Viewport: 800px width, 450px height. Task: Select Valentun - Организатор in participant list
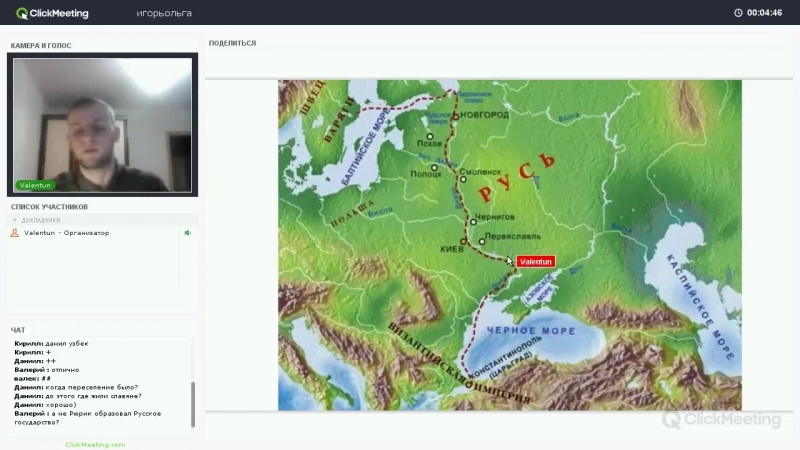coord(67,233)
